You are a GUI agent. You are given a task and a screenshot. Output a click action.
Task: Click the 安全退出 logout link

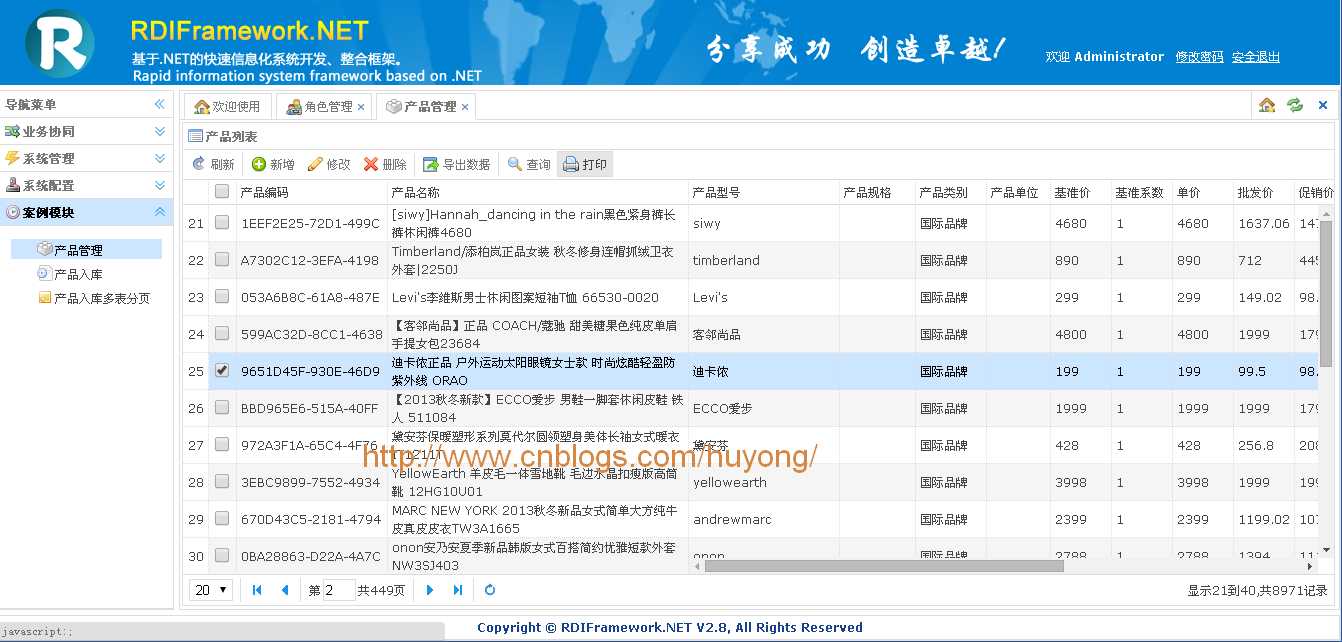(x=1256, y=57)
